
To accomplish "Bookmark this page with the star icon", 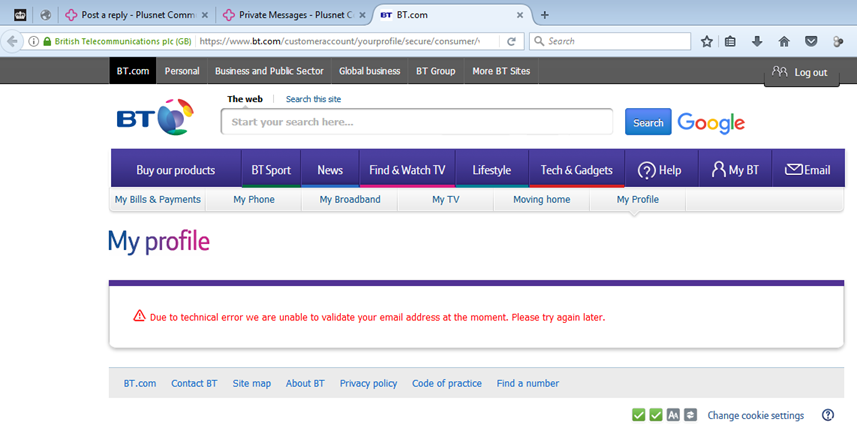I will click(x=707, y=41).
